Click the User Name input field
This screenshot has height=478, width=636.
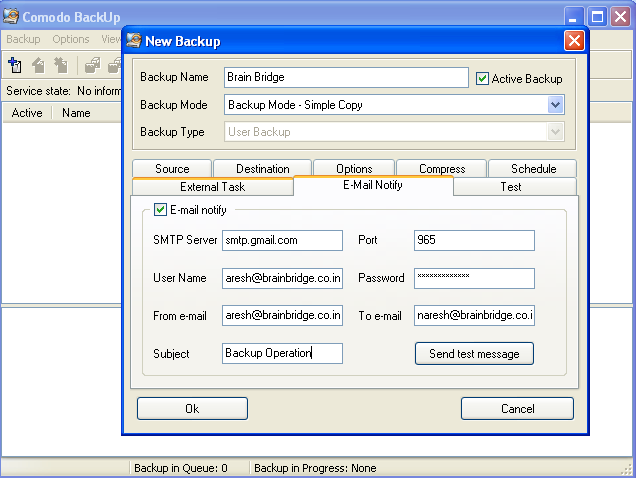pyautogui.click(x=282, y=278)
